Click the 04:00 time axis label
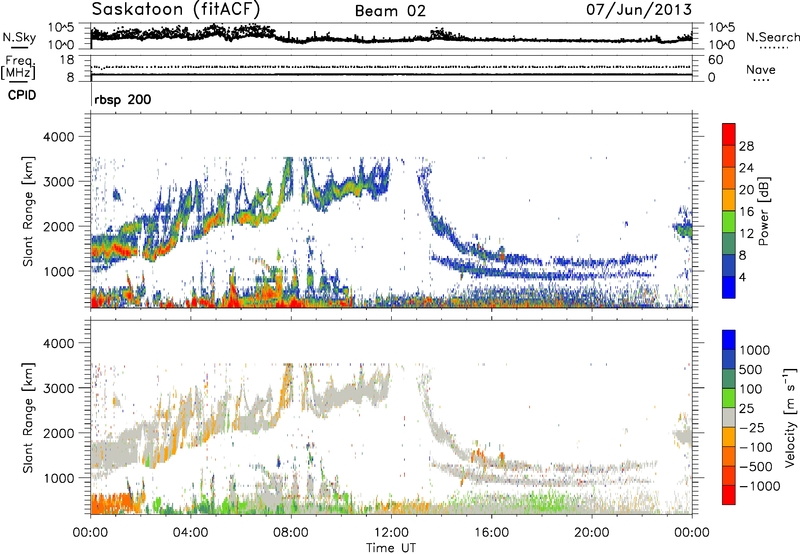Image resolution: width=800 pixels, height=554 pixels. pyautogui.click(x=190, y=533)
